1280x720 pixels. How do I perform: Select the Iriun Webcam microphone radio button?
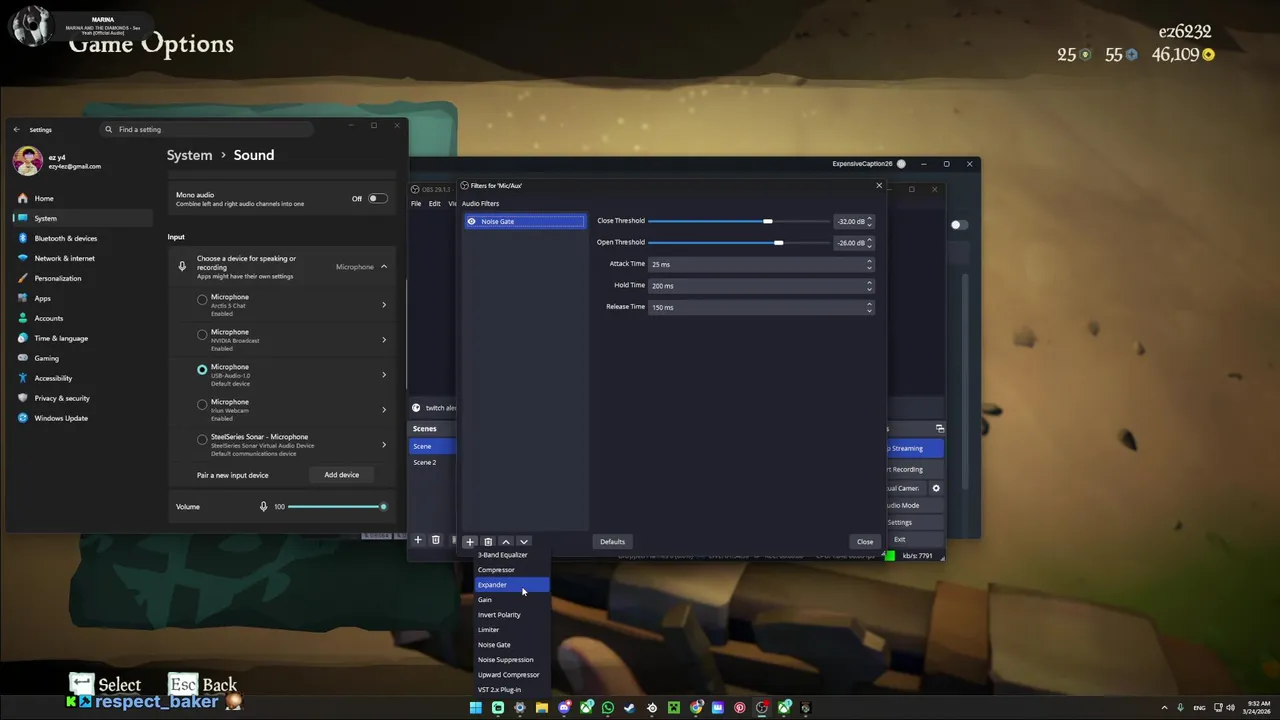tap(202, 405)
